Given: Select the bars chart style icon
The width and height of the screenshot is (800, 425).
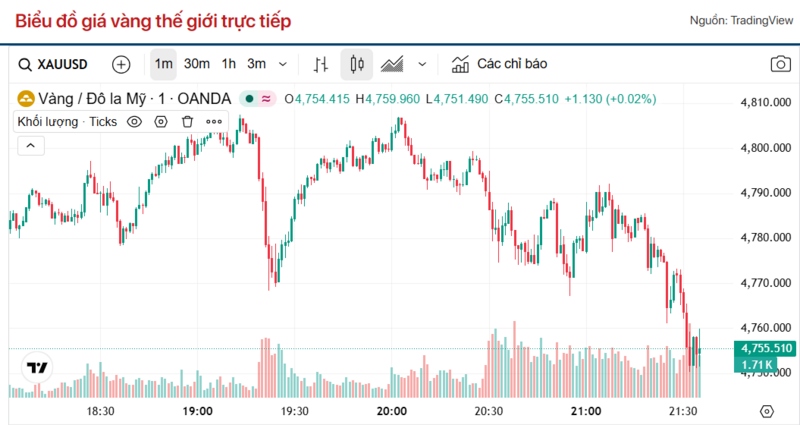Looking at the screenshot, I should 321,64.
